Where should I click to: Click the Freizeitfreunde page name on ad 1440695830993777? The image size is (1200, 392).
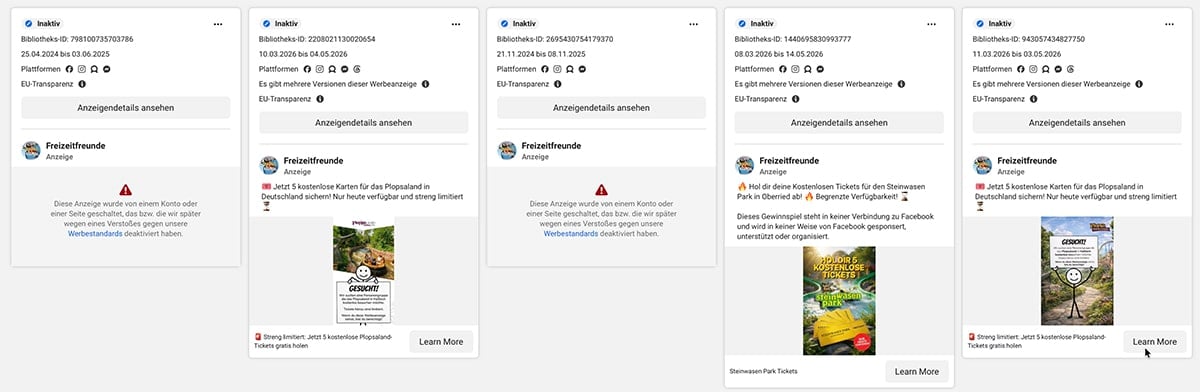pos(789,160)
